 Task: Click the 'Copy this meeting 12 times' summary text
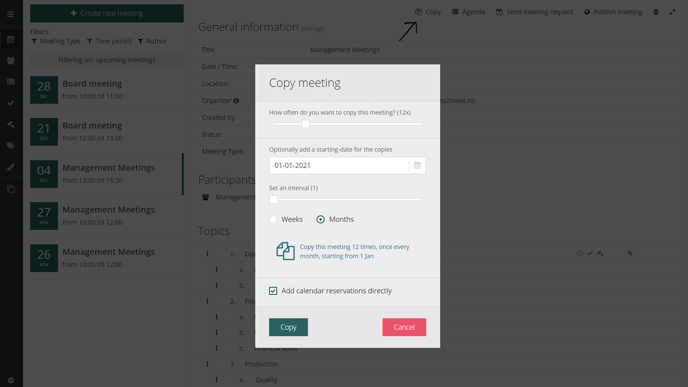[355, 251]
